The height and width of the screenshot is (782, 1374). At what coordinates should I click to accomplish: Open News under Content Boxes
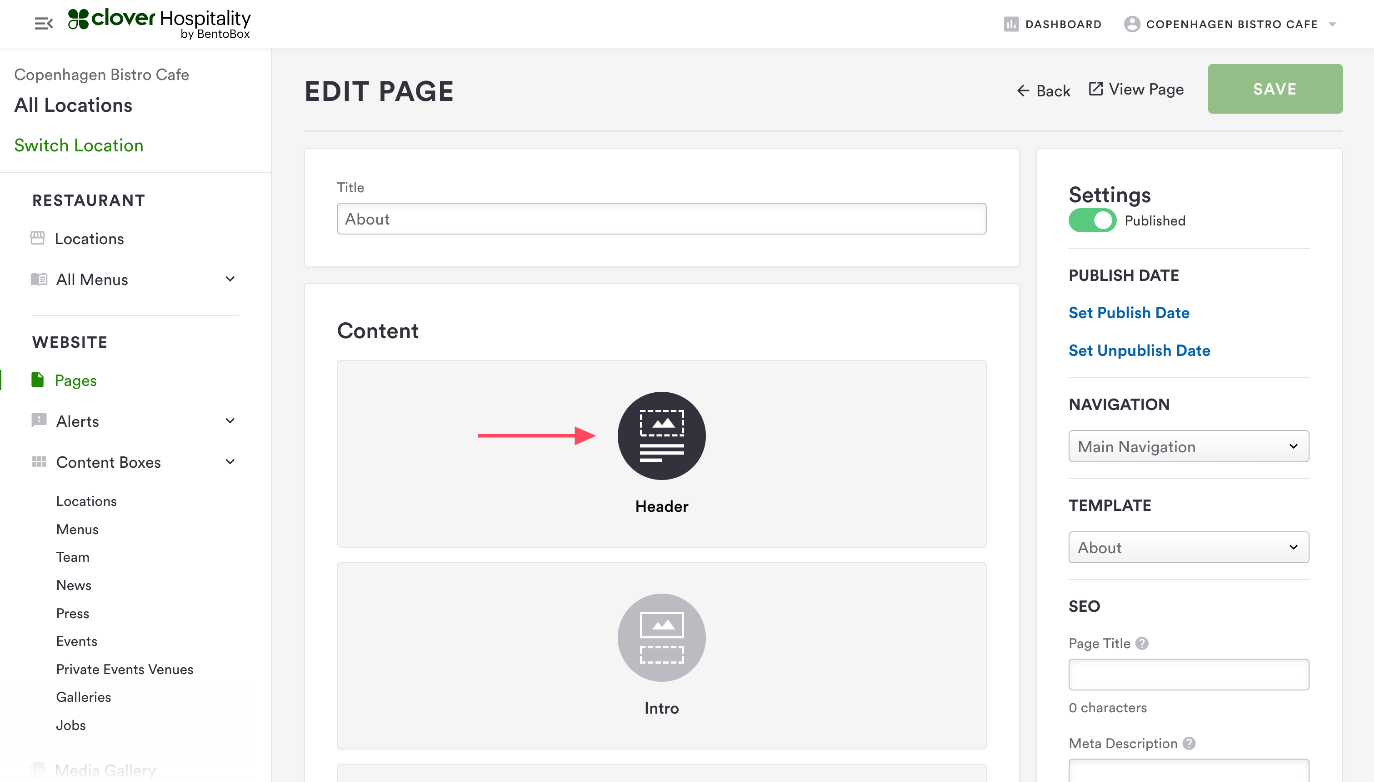click(74, 585)
